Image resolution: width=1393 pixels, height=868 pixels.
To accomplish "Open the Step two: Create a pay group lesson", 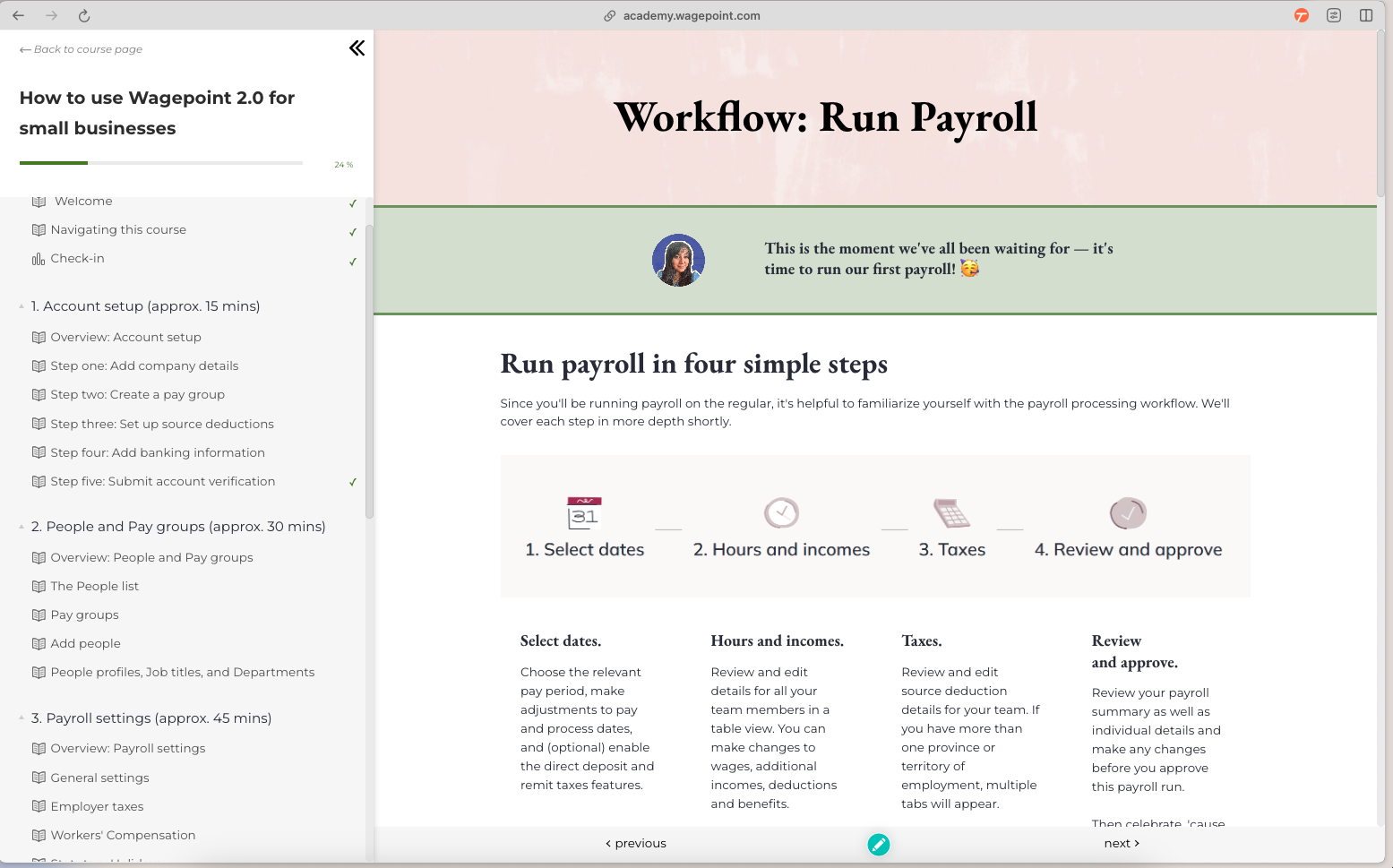I will [x=137, y=394].
